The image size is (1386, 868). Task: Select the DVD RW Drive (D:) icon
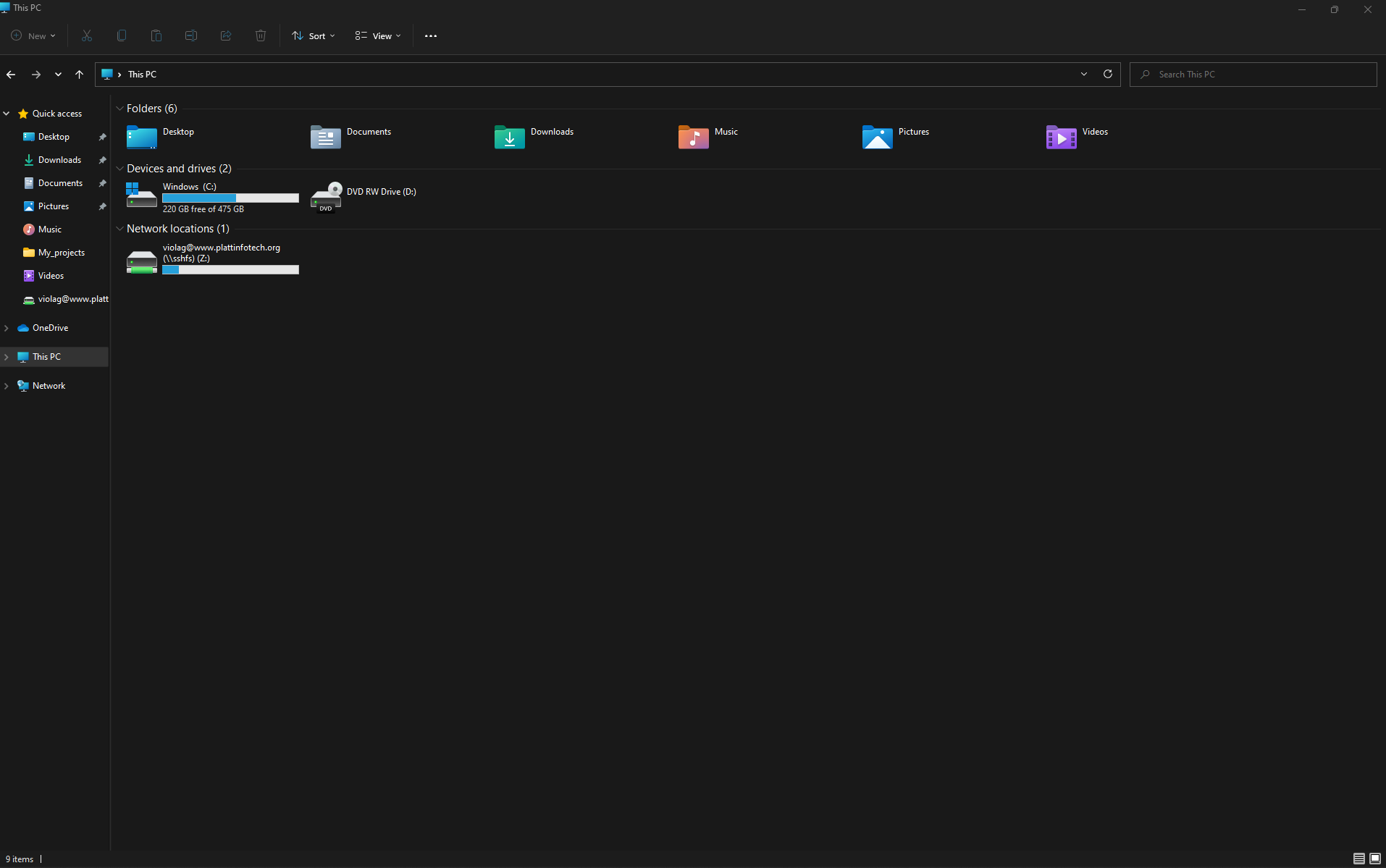[x=326, y=197]
